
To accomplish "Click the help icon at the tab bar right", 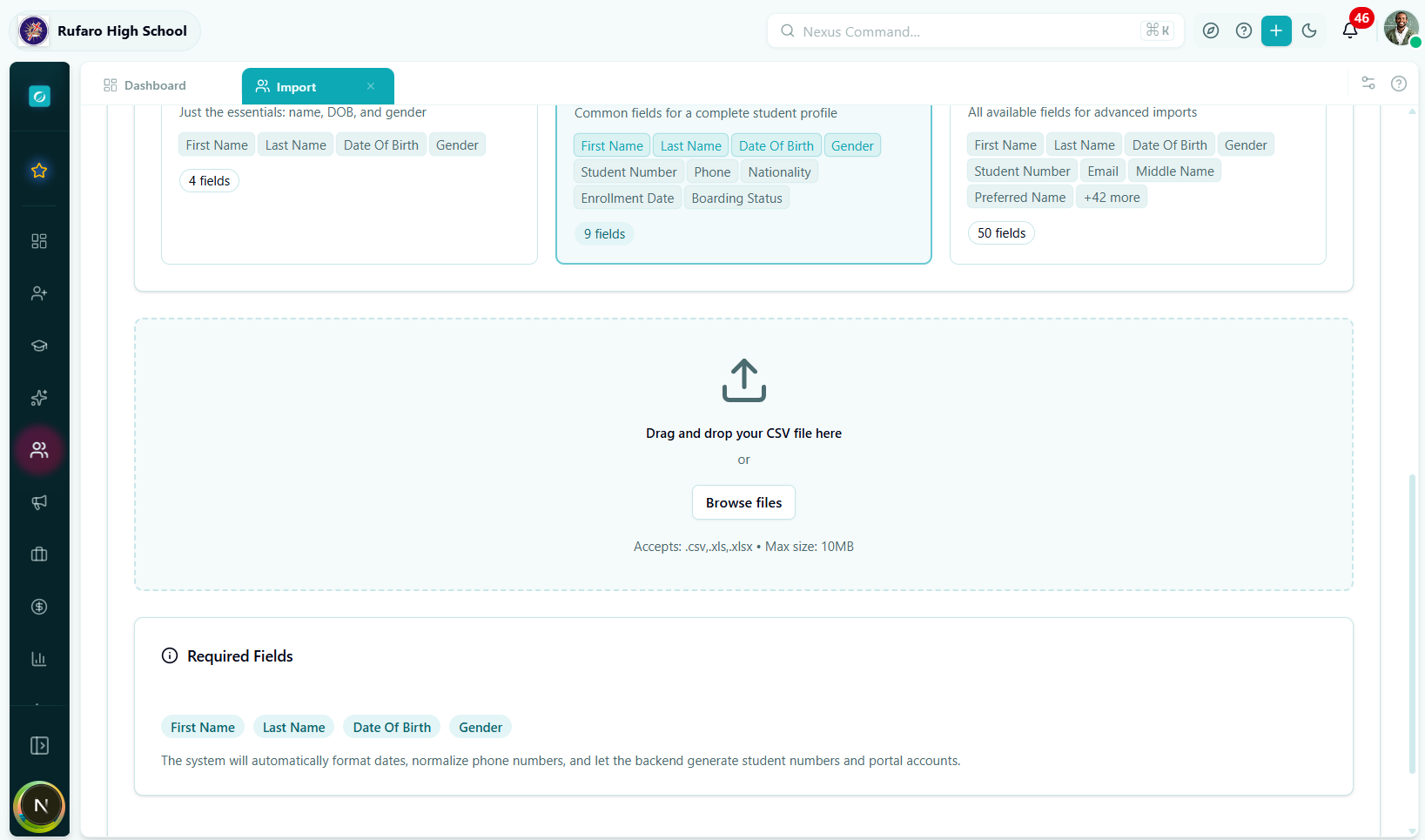I will [1399, 84].
